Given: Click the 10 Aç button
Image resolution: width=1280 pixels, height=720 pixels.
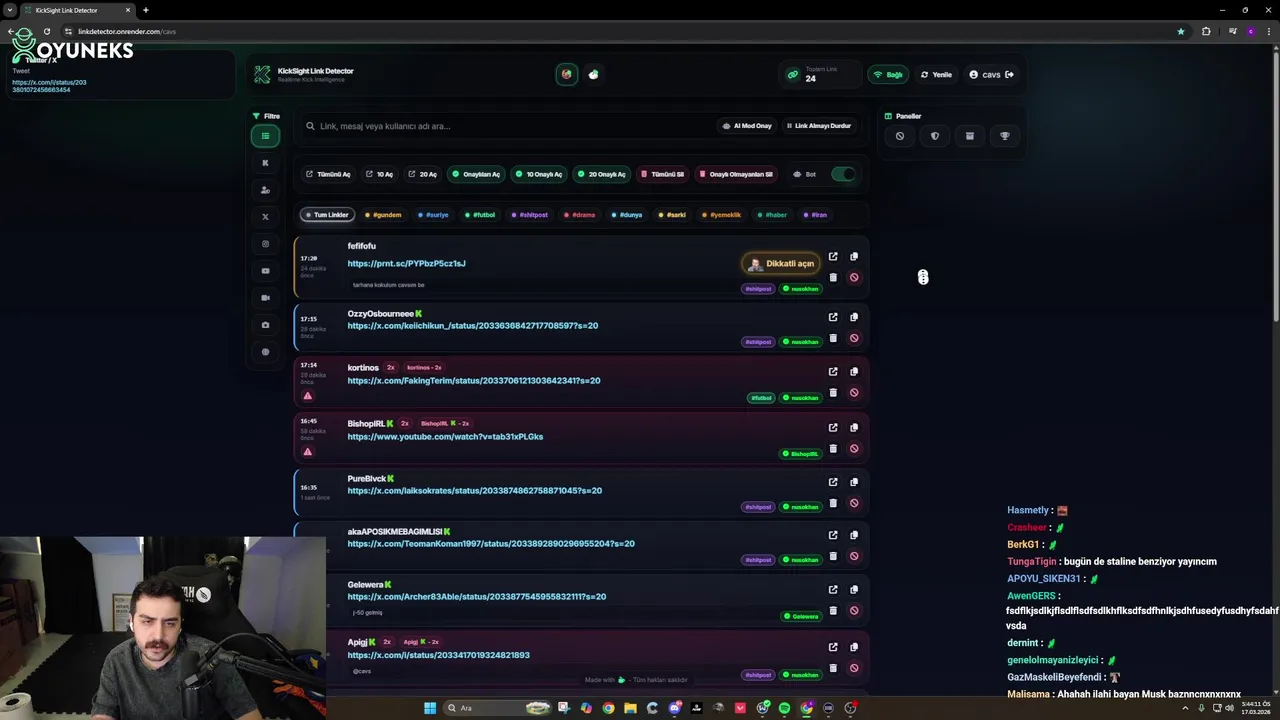Looking at the screenshot, I should click(379, 174).
